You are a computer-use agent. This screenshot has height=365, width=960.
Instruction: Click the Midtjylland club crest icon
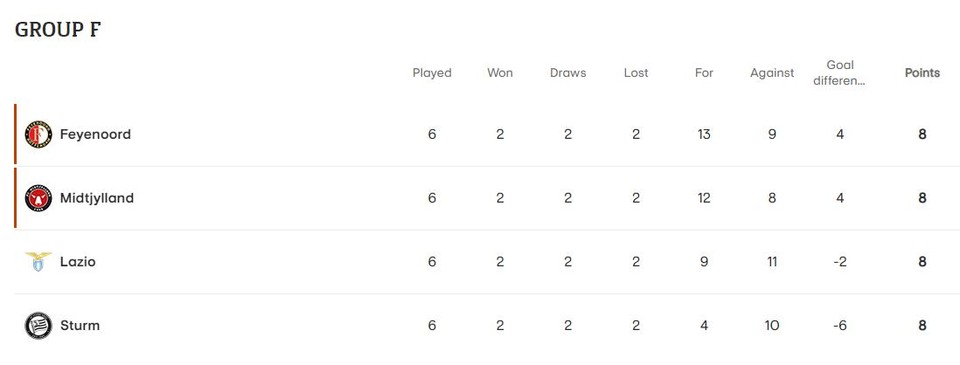[38, 198]
